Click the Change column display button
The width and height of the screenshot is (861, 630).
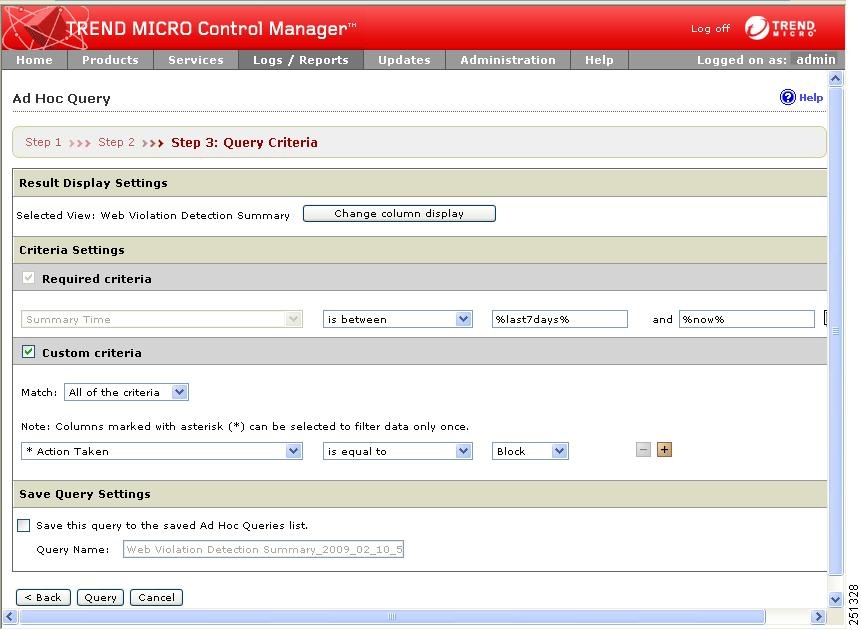coord(398,213)
